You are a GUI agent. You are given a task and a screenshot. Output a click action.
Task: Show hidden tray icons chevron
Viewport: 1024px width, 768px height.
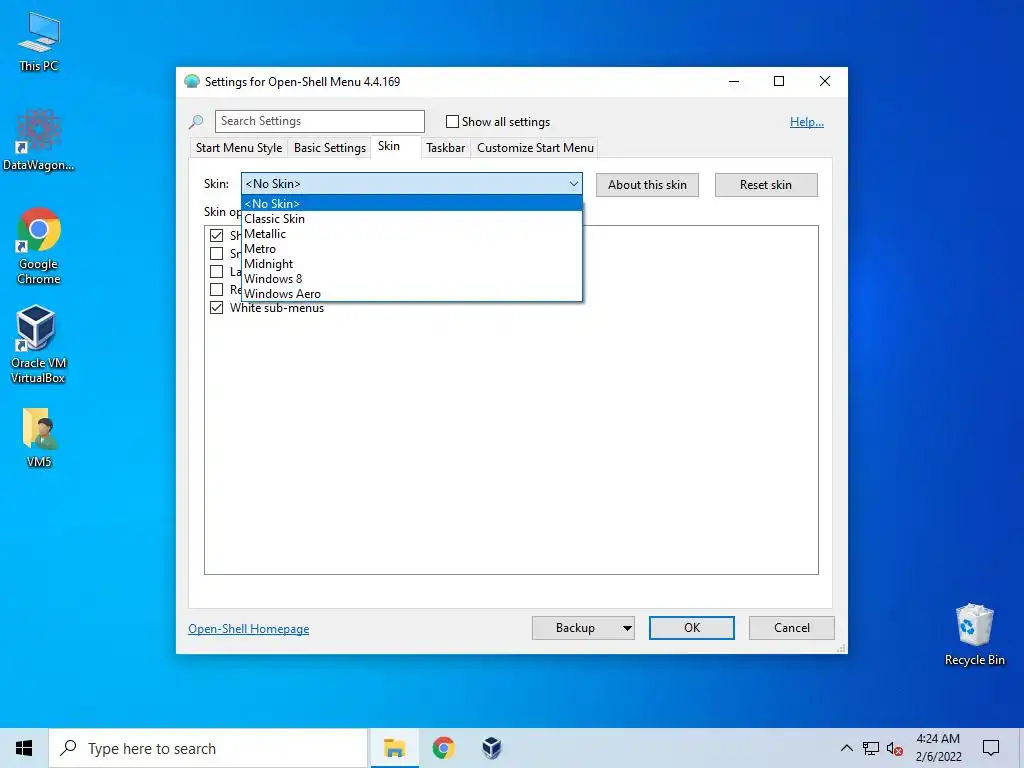tap(846, 748)
